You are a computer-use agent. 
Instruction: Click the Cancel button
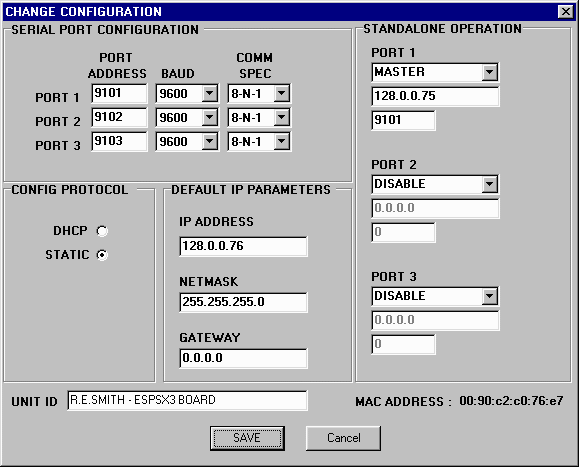[343, 438]
